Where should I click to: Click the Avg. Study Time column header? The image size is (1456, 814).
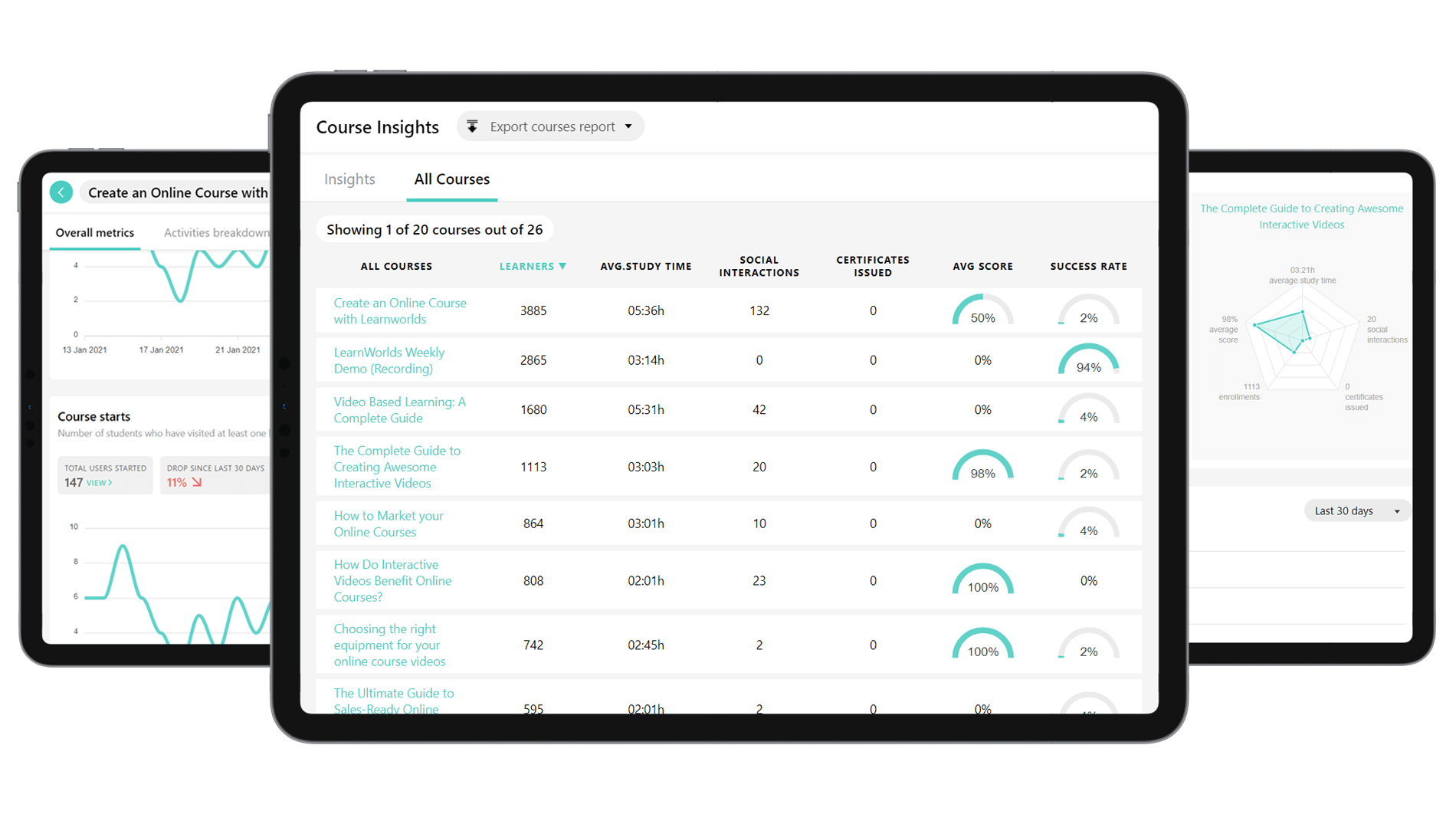pyautogui.click(x=646, y=266)
